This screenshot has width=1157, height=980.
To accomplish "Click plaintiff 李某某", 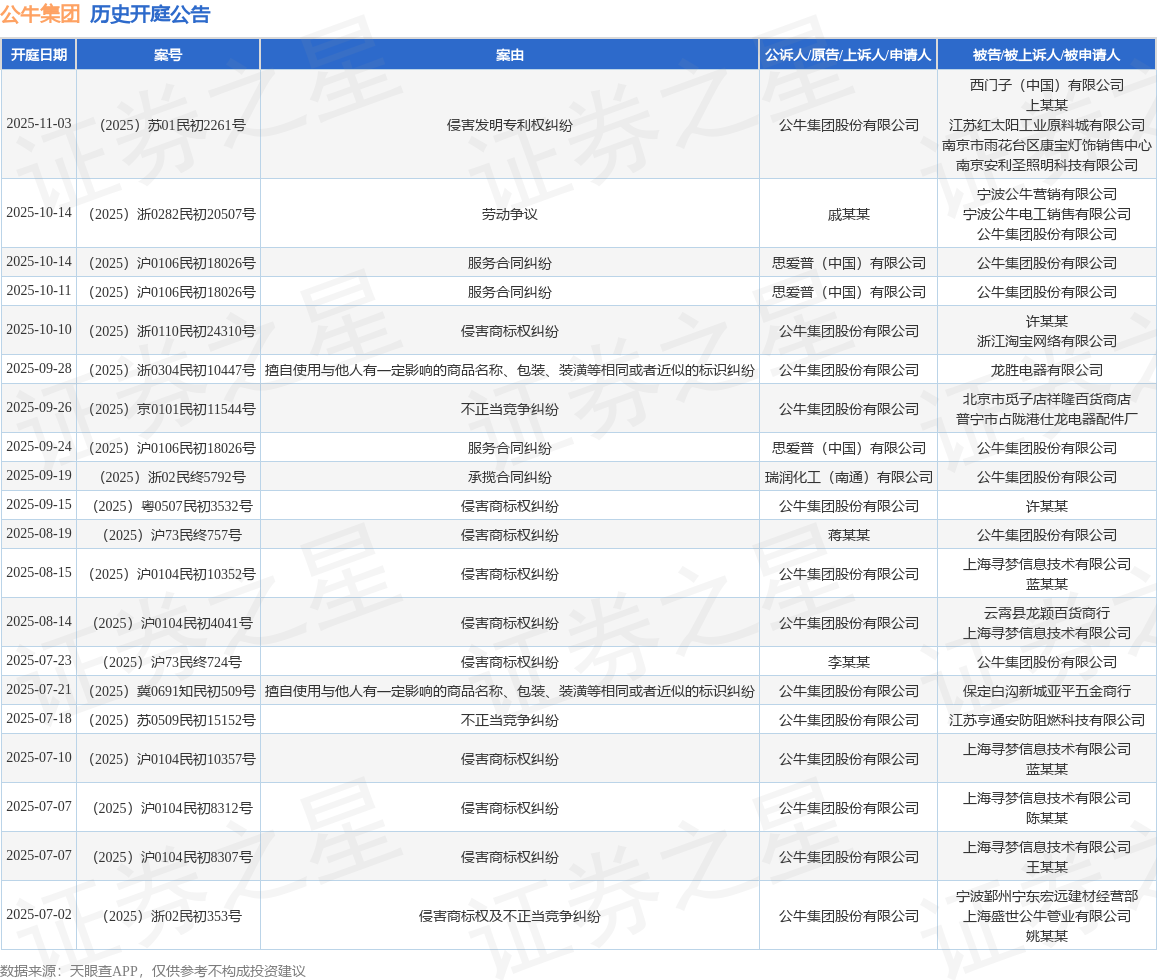I will coord(849,662).
